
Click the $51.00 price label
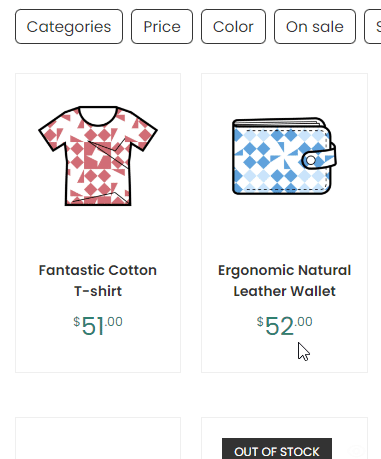click(x=98, y=326)
